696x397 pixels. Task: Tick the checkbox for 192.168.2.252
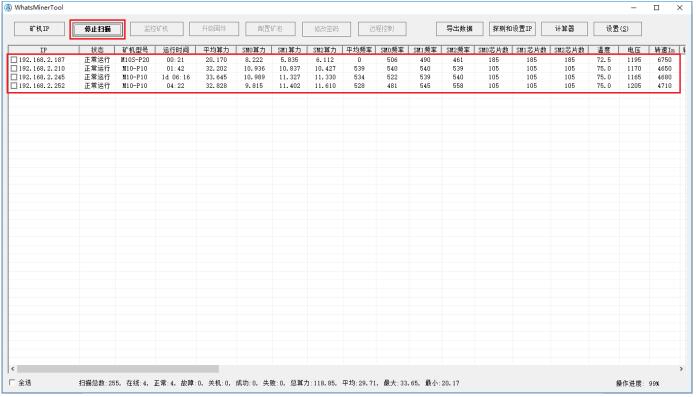14,86
